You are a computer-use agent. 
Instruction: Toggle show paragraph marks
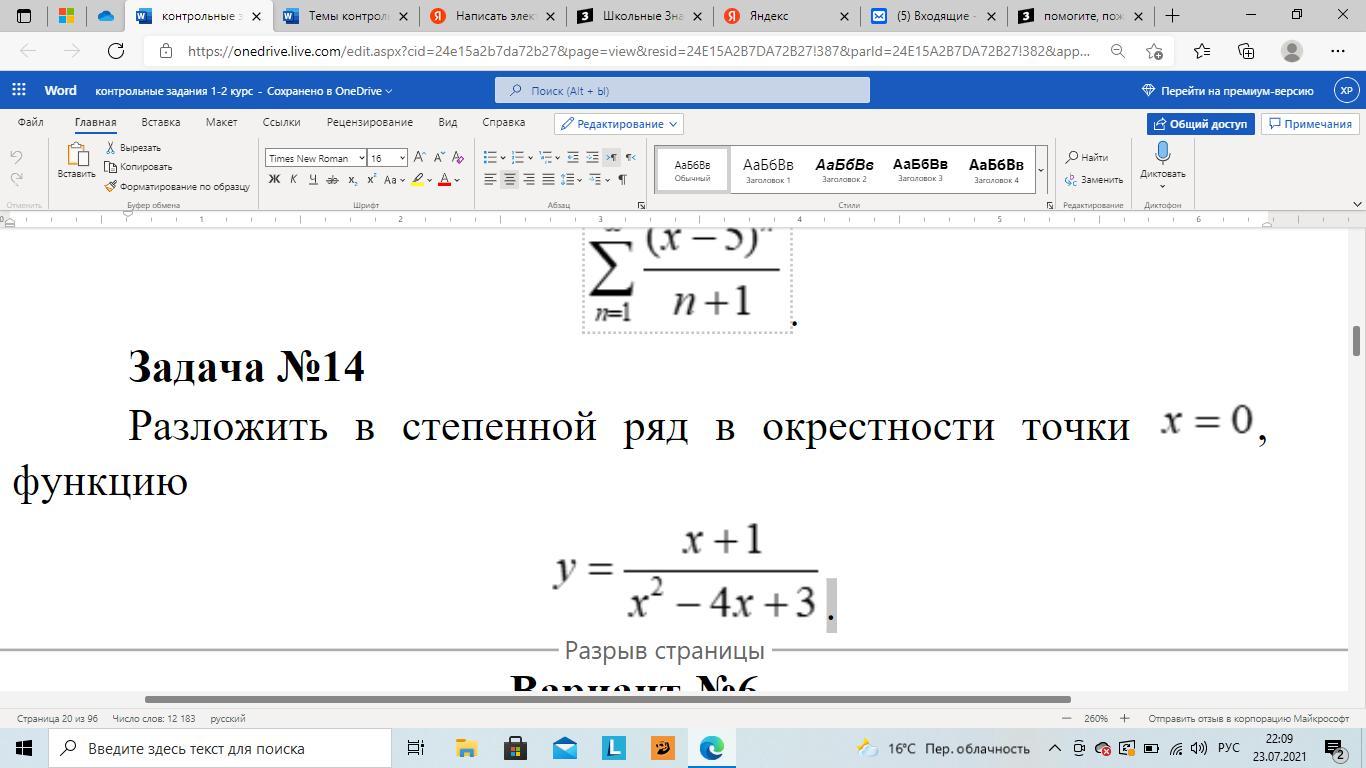pos(622,180)
